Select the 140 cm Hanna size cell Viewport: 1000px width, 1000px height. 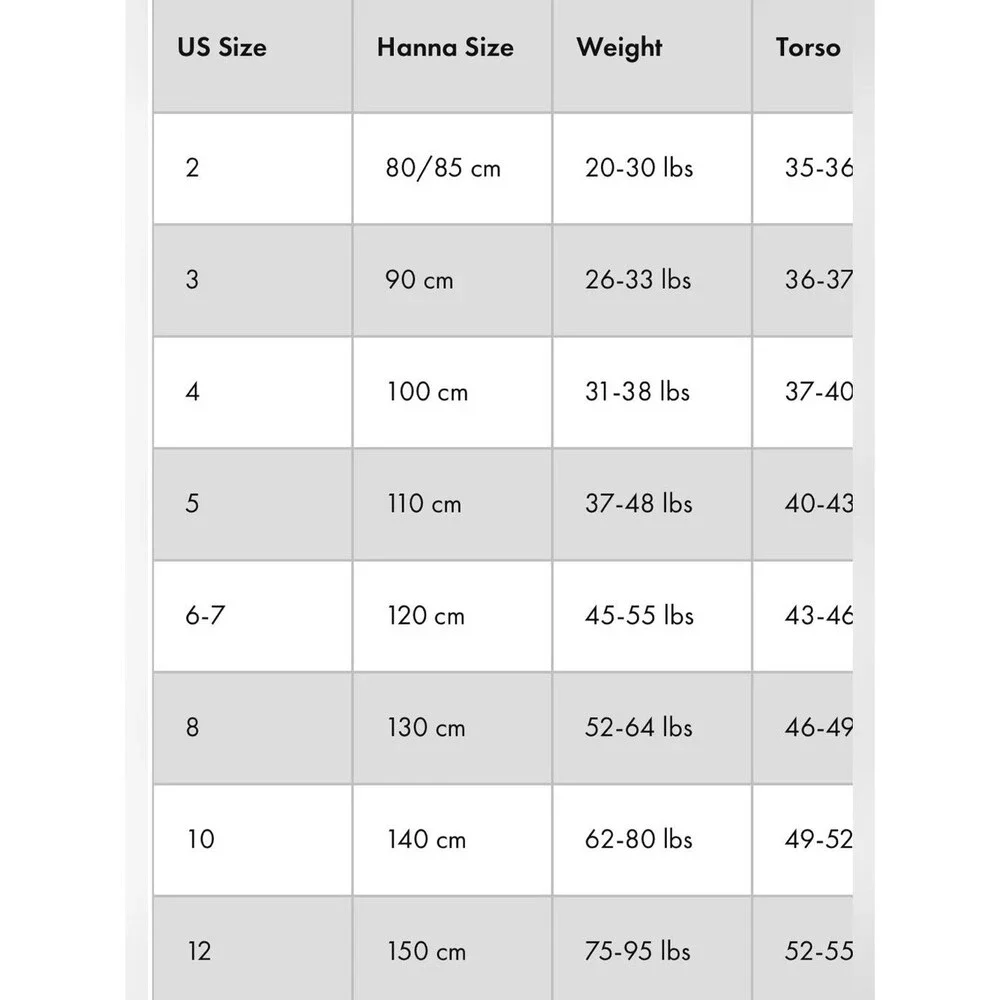[x=452, y=840]
